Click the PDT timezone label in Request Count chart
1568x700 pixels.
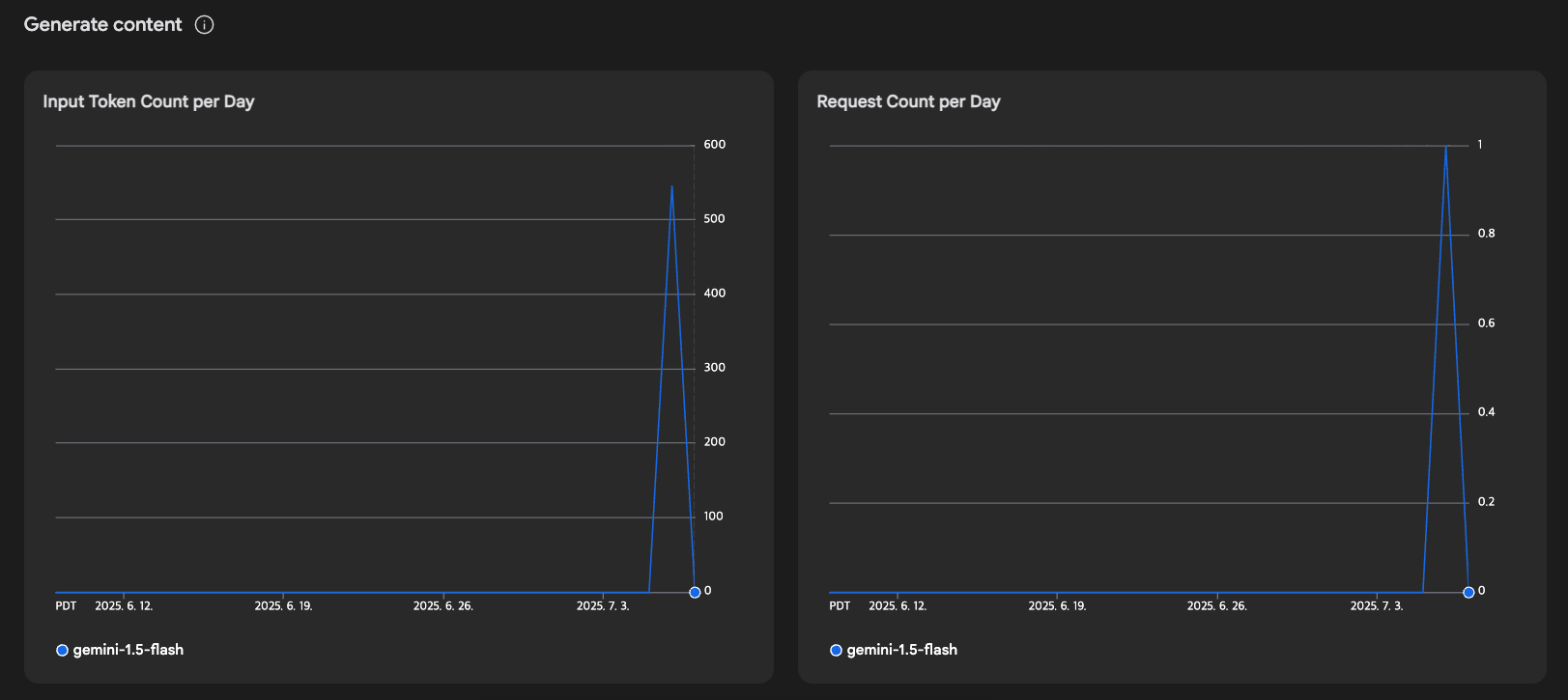(x=840, y=606)
